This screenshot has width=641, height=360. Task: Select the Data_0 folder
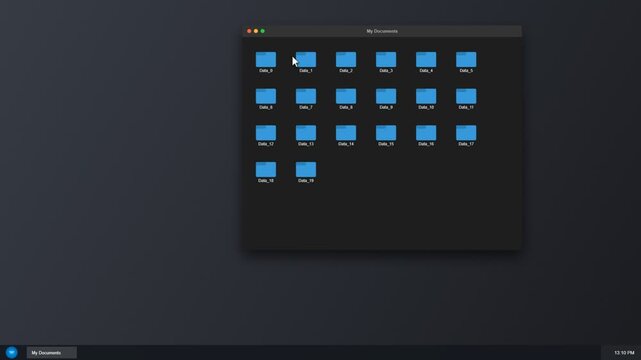pos(266,60)
